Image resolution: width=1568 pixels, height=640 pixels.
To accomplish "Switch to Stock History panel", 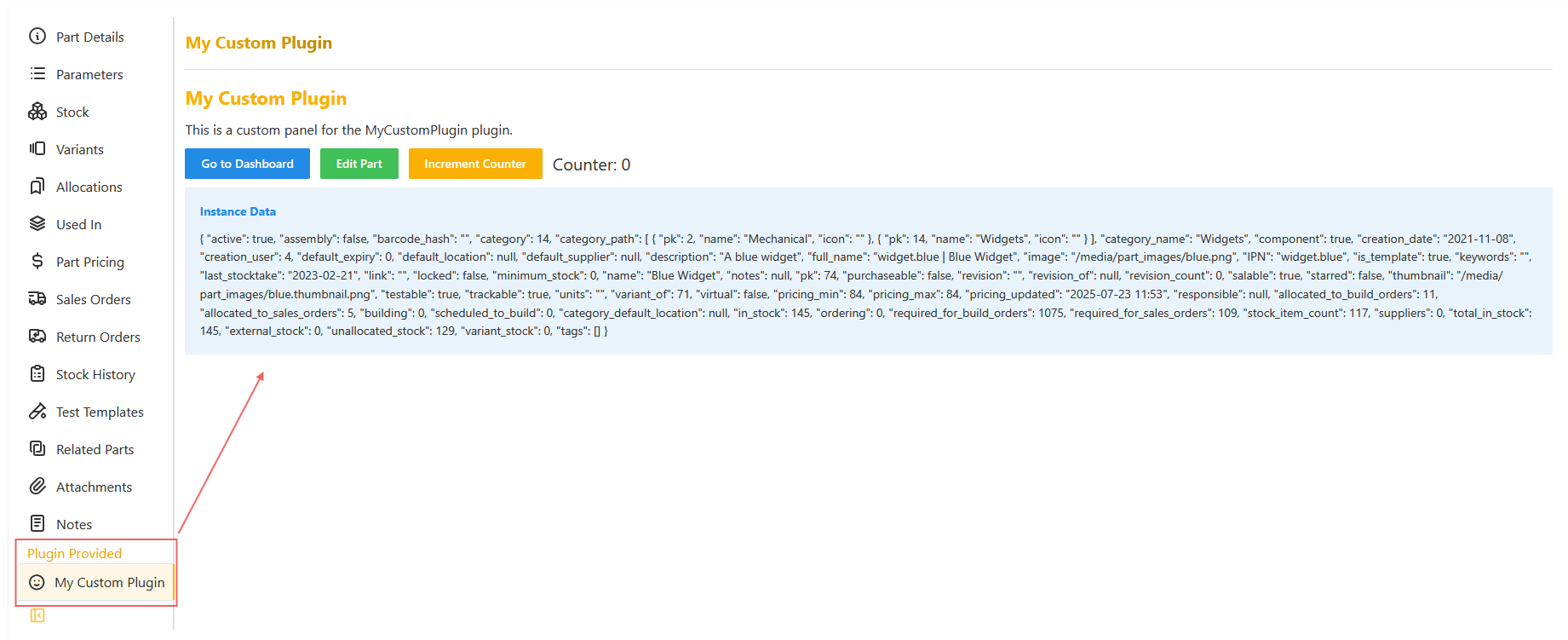I will coord(95,374).
